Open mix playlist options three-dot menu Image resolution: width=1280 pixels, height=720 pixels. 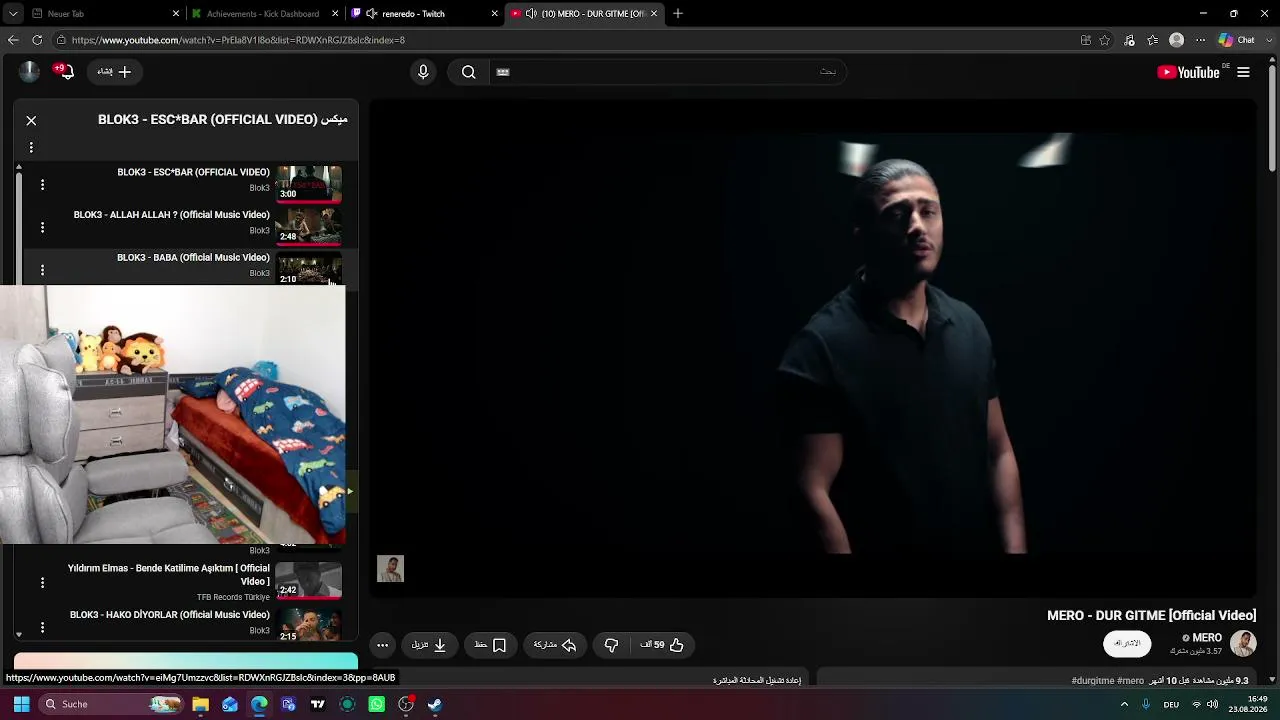click(x=31, y=147)
